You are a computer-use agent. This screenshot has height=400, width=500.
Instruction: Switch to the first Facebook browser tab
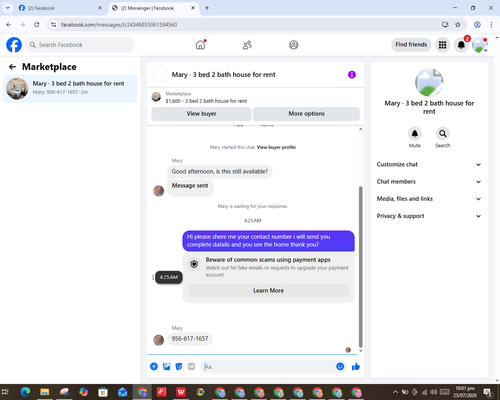pos(60,8)
